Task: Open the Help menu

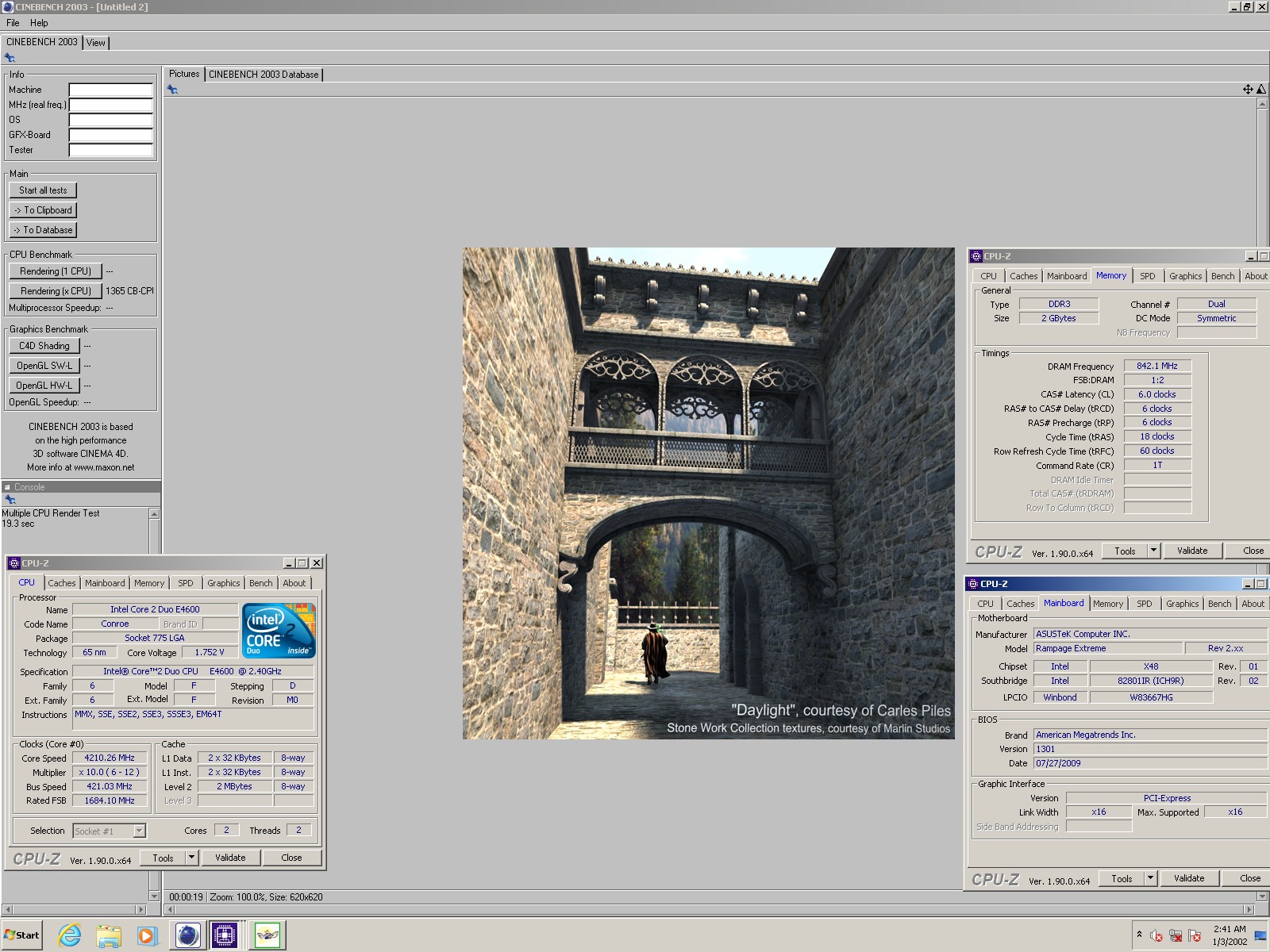Action: (39, 23)
